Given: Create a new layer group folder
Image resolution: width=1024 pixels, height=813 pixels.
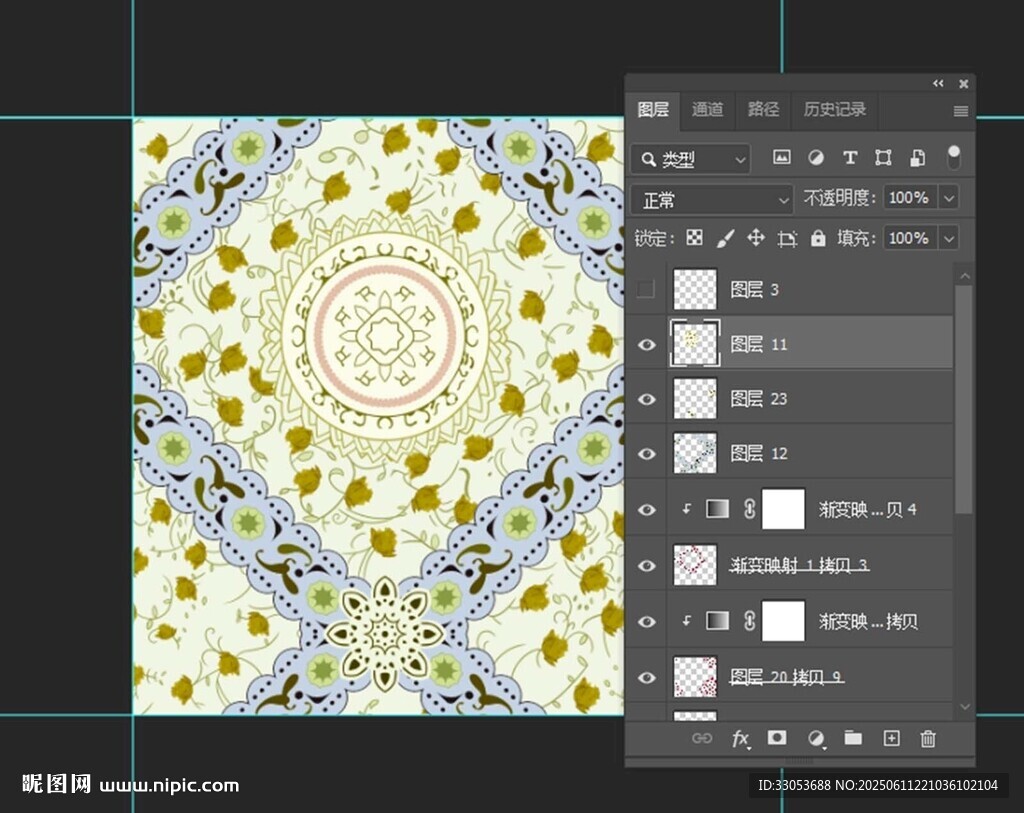Looking at the screenshot, I should (853, 738).
